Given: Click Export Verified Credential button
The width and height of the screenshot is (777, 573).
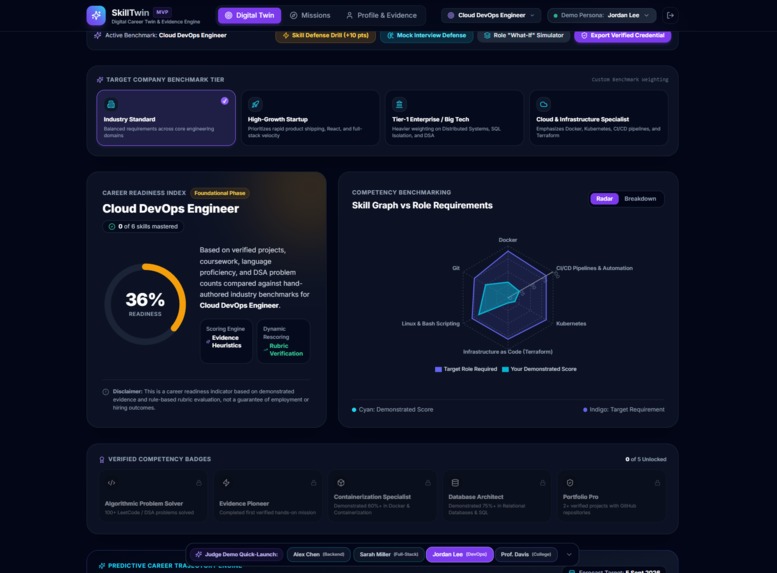Looking at the screenshot, I should (622, 35).
